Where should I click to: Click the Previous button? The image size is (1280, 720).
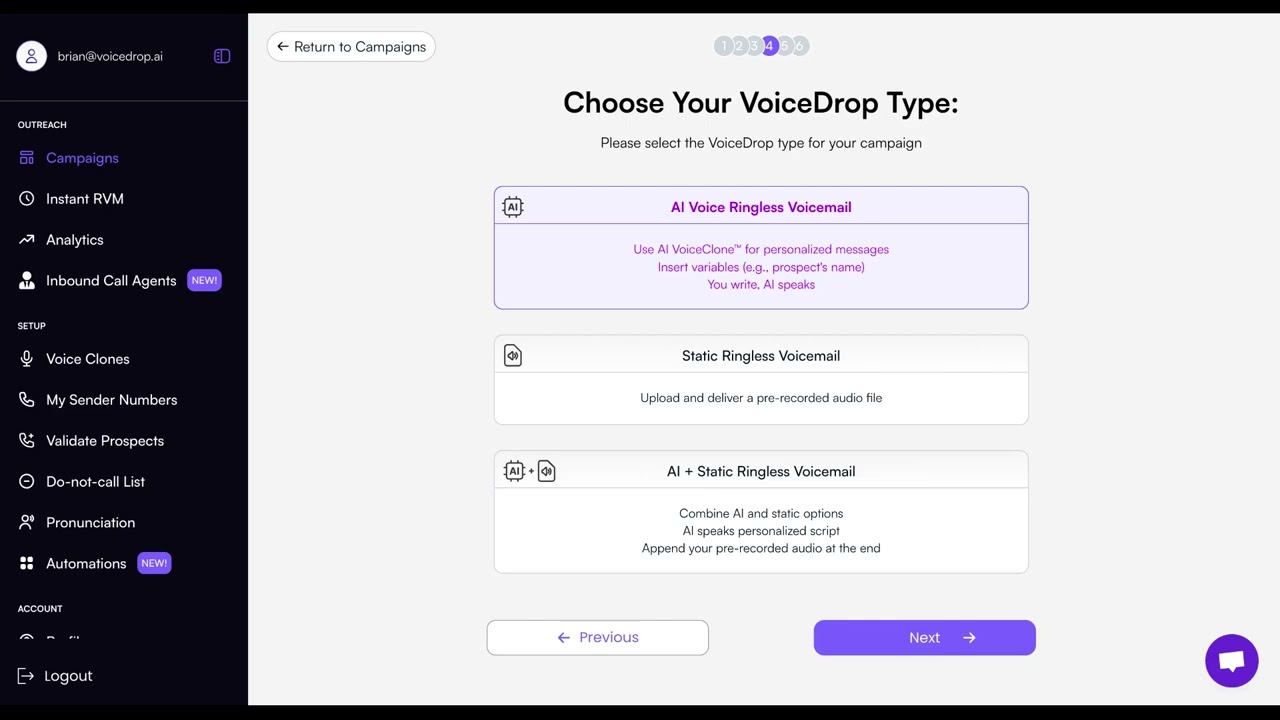pos(598,638)
